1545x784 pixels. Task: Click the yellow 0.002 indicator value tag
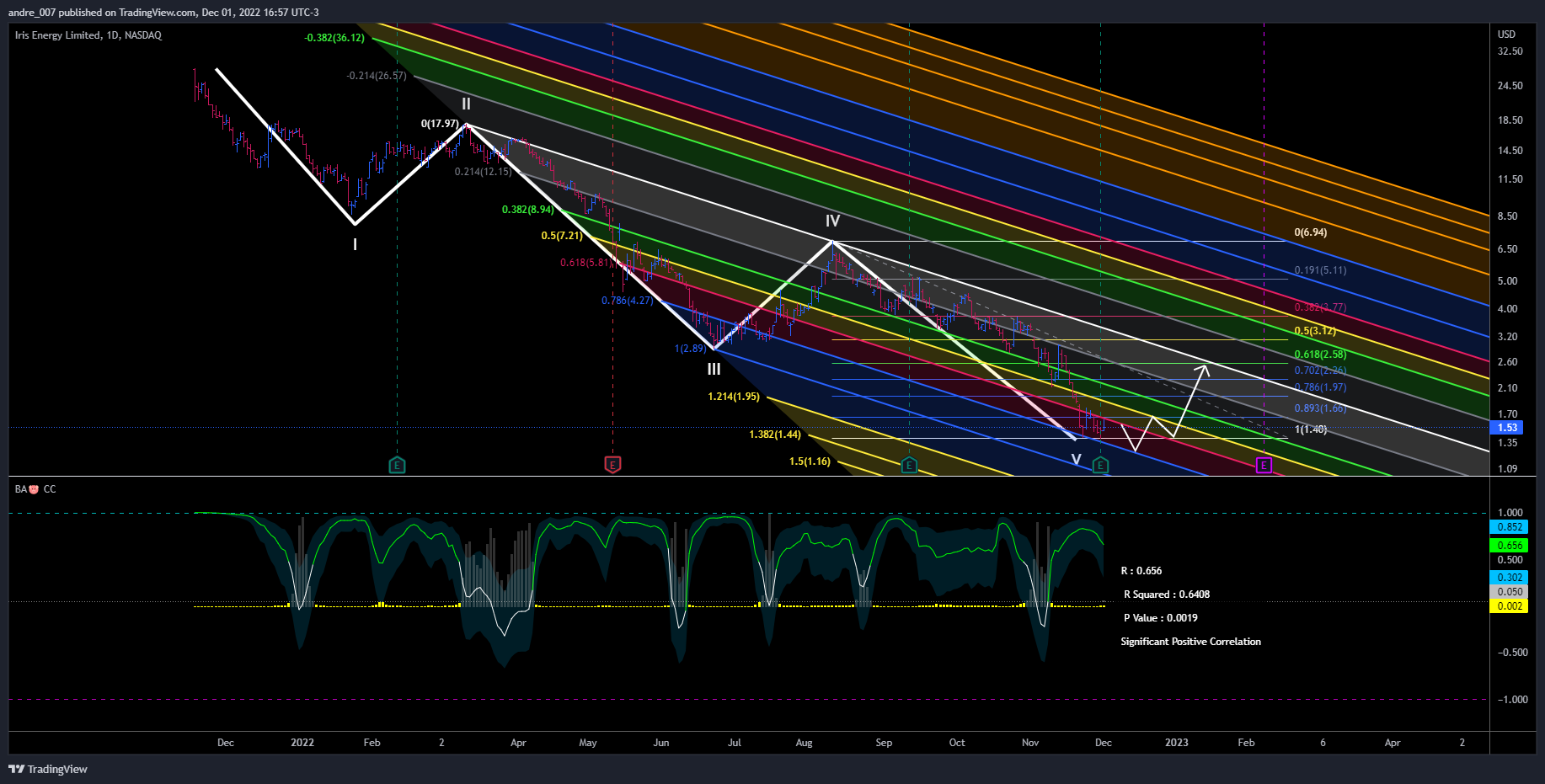pos(1509,606)
